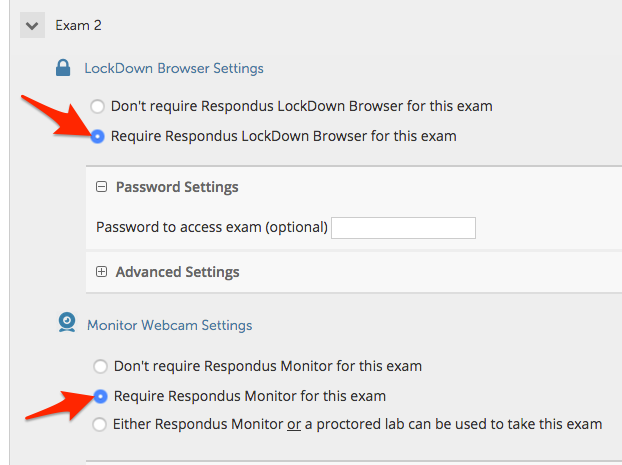Screen dimensions: 622x465
Task: Open Monitor Webcam Settings link
Action: tap(169, 325)
